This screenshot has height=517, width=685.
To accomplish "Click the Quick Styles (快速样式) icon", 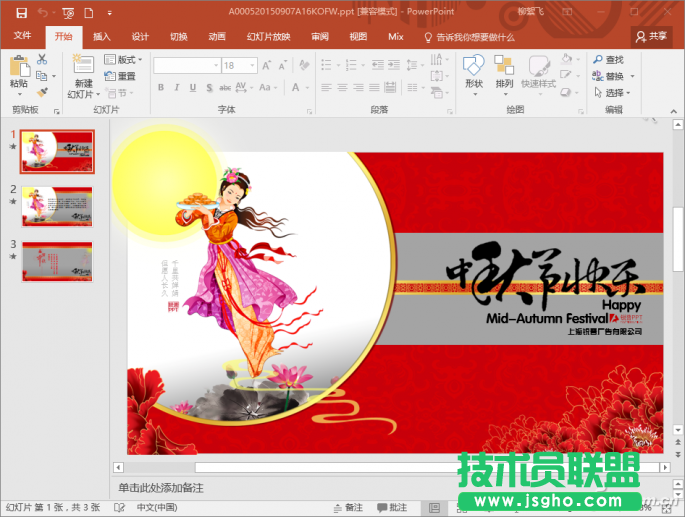I will (x=538, y=67).
